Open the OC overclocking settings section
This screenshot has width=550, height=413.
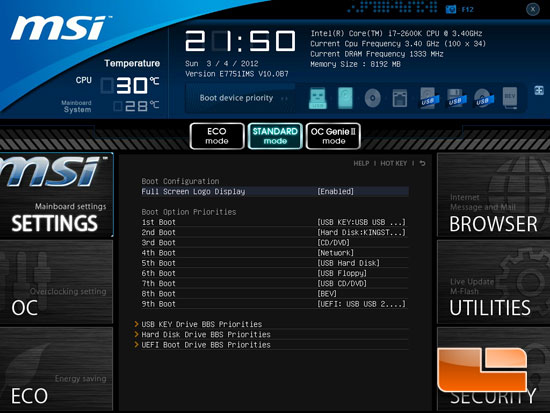coord(56,282)
